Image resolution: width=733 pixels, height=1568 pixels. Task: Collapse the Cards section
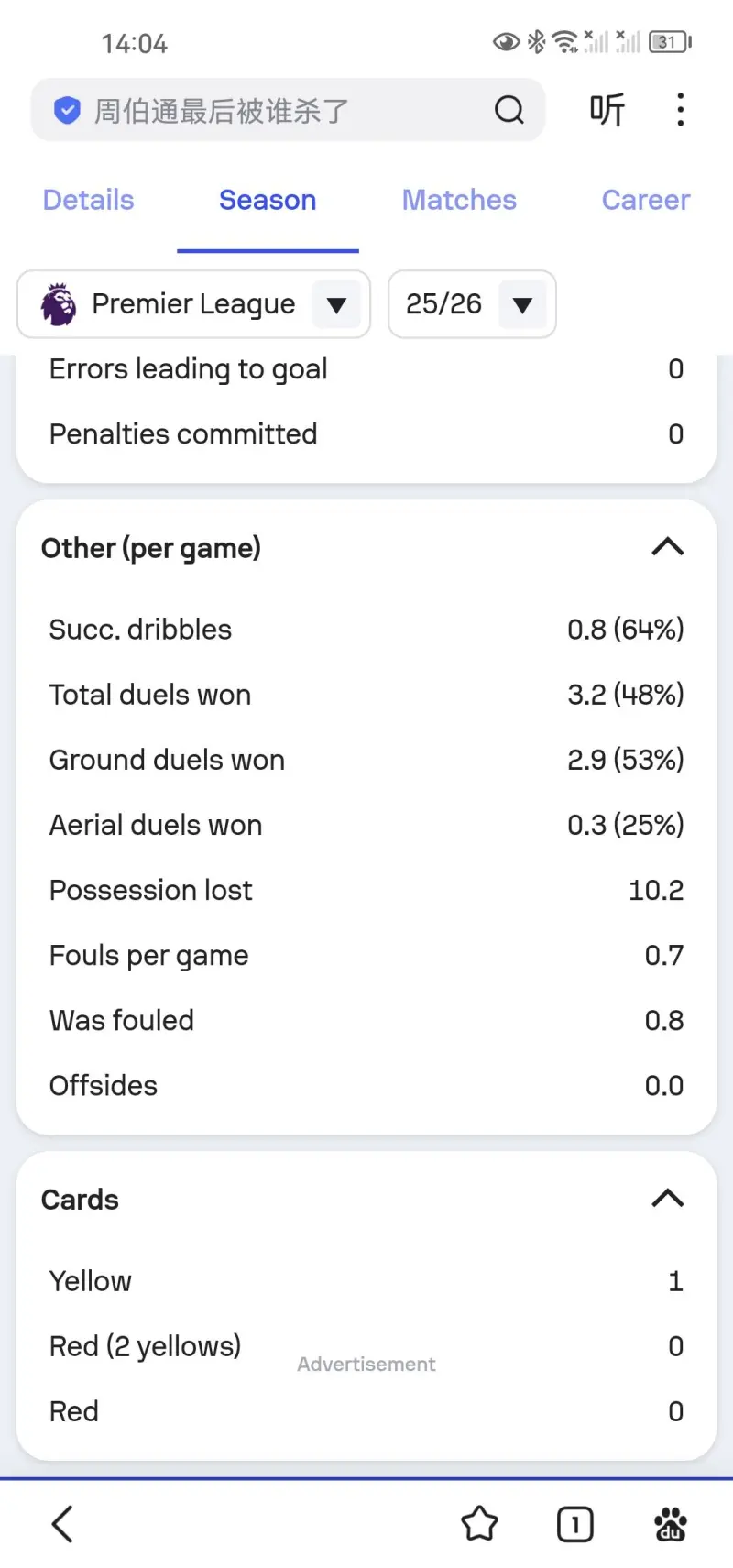(x=667, y=1199)
